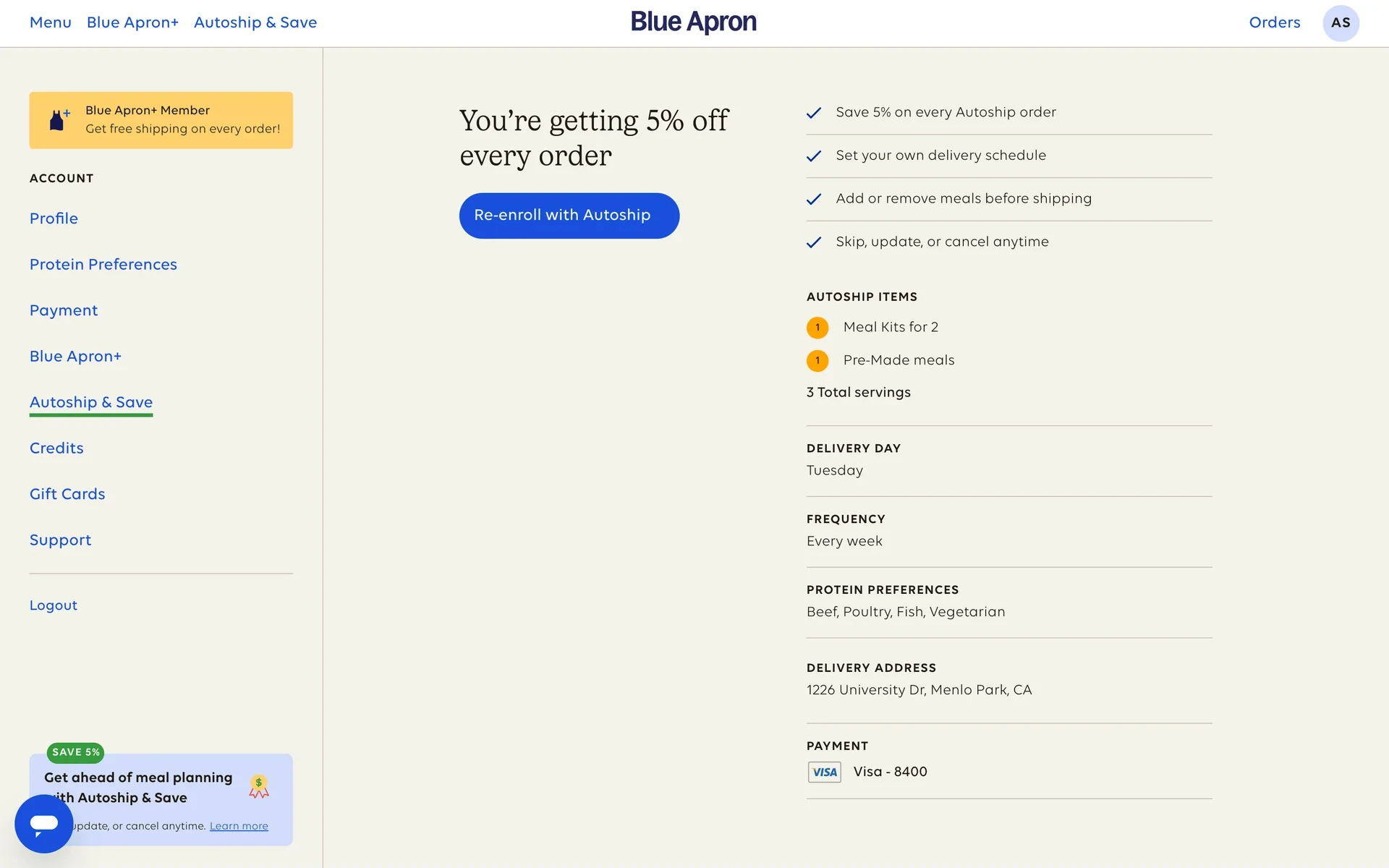
Task: Click Add or remove meals before shipping text
Action: pyautogui.click(x=964, y=199)
